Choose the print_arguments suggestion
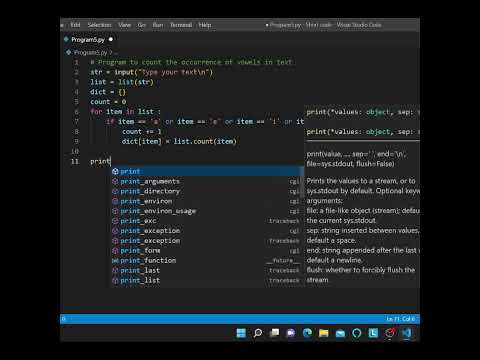 [207, 181]
